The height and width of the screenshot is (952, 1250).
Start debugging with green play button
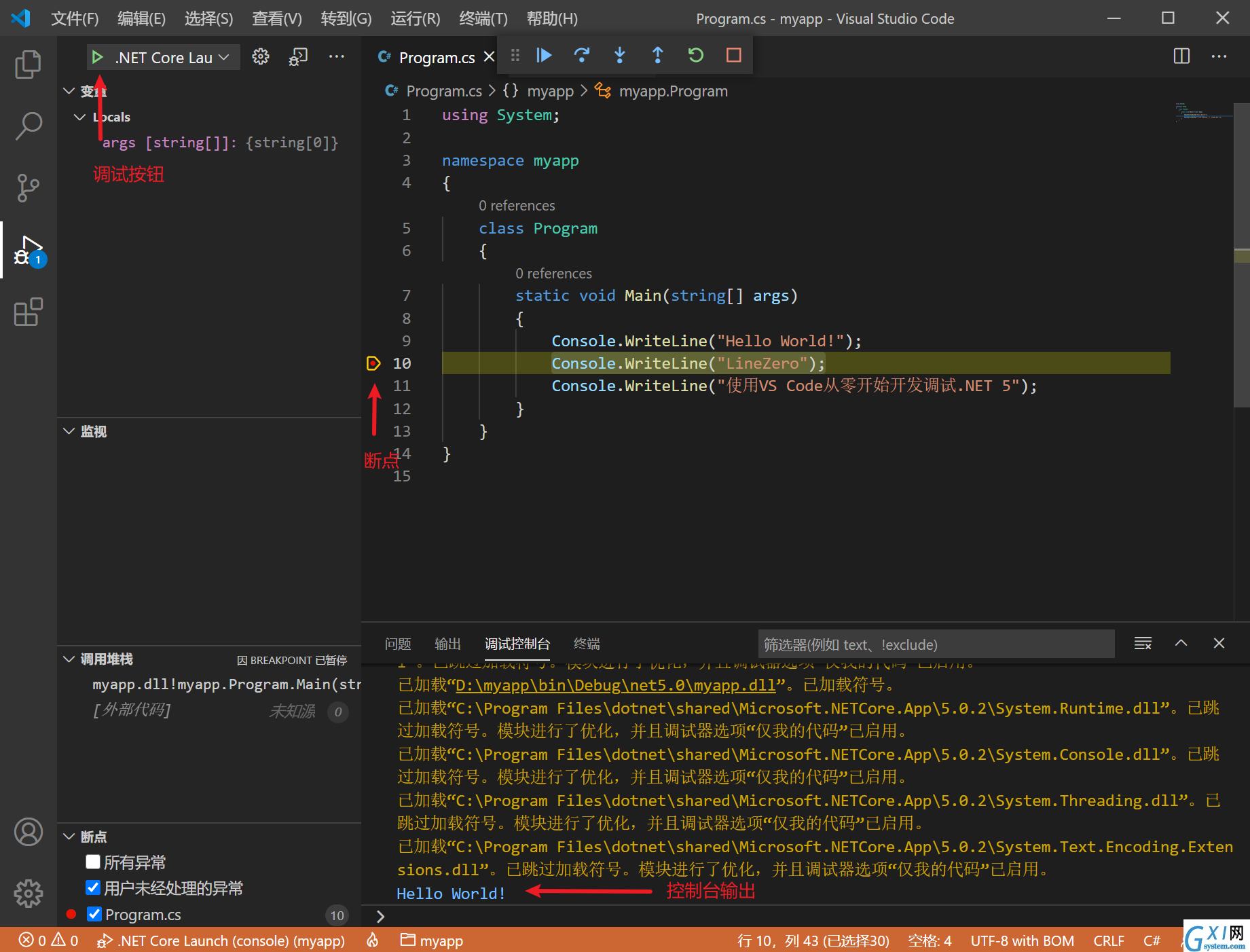[x=97, y=58]
